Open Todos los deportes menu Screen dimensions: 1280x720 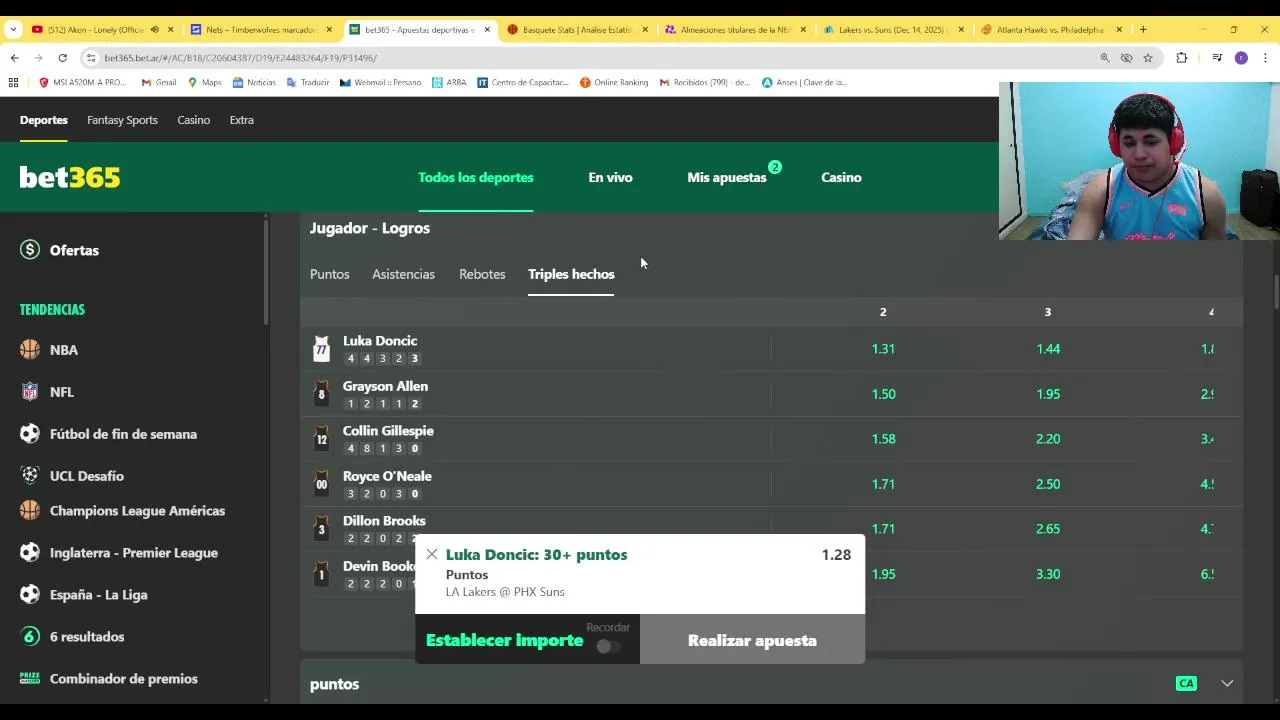pyautogui.click(x=476, y=177)
